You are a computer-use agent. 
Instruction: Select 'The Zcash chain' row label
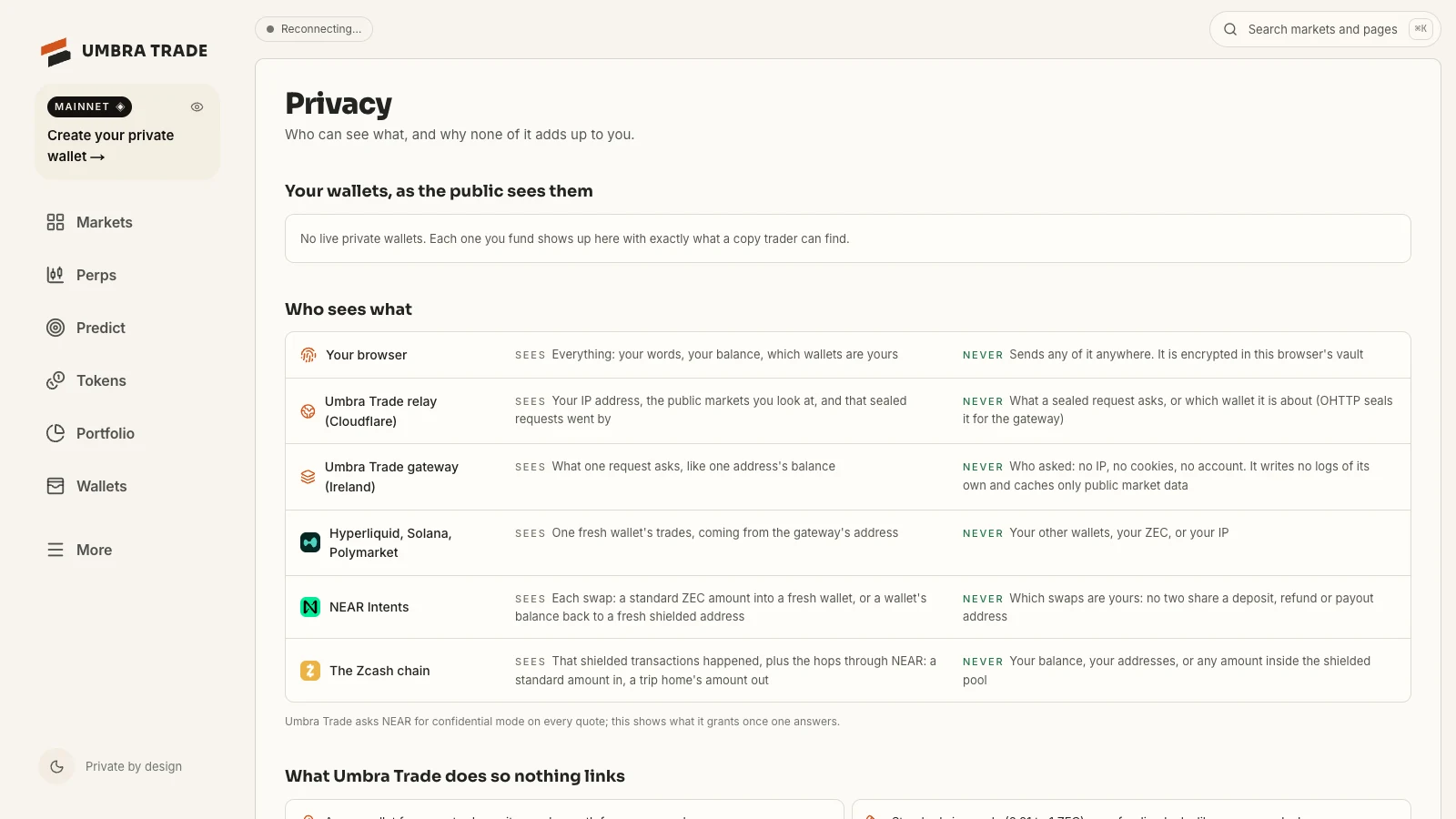click(x=379, y=671)
